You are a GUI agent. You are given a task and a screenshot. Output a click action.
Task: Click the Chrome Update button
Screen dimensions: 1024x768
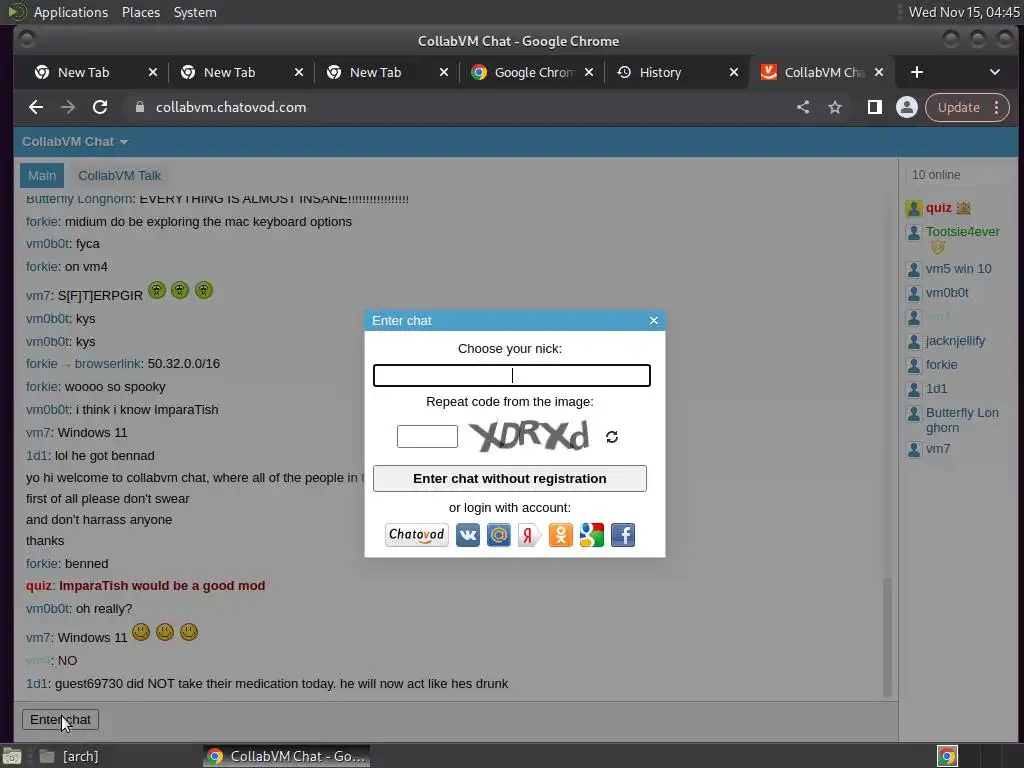959,107
